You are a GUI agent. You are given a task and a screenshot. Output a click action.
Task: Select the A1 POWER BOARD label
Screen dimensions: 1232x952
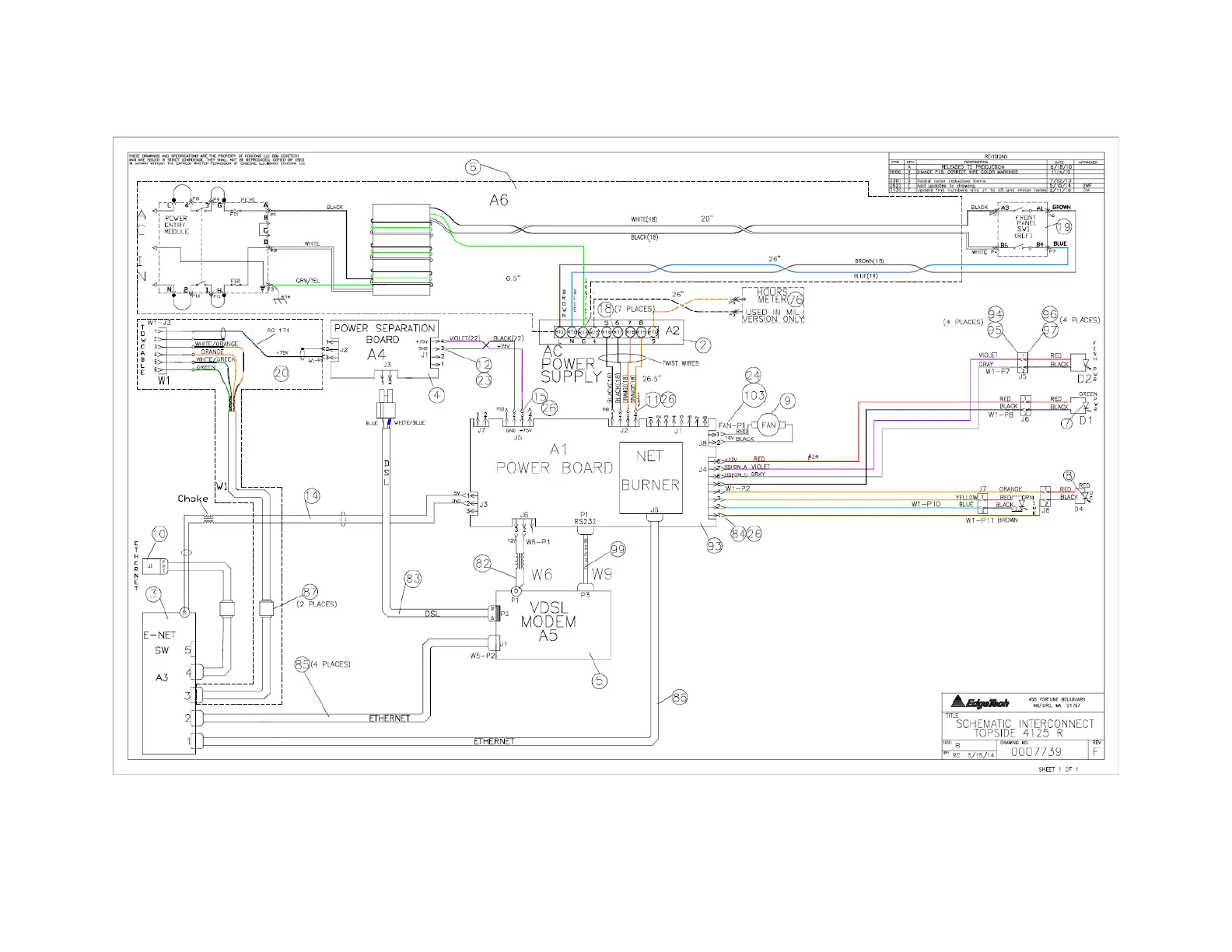click(555, 459)
